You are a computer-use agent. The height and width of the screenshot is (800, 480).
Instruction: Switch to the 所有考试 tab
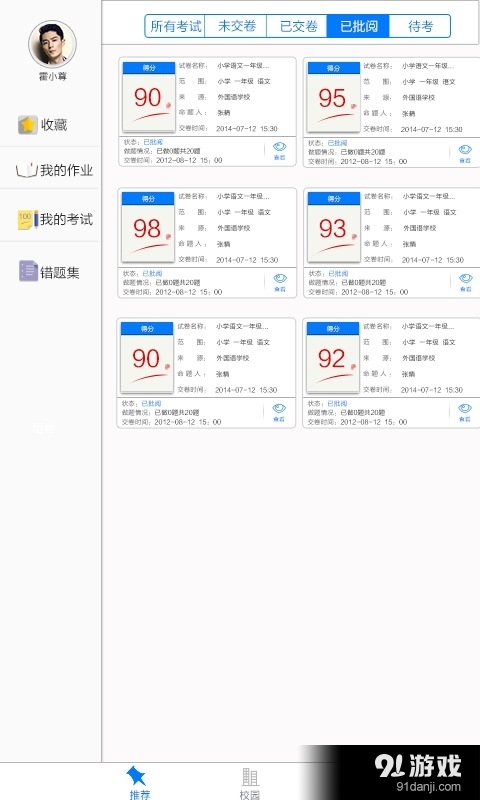[x=175, y=26]
